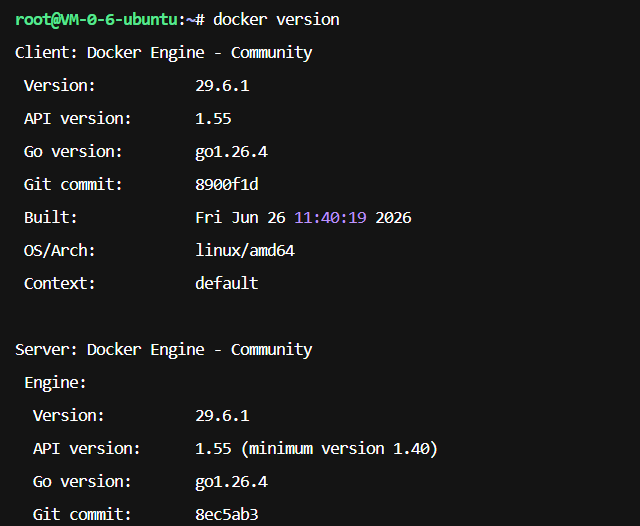Click 'Fri Jun 26' in Built line

[x=240, y=218]
